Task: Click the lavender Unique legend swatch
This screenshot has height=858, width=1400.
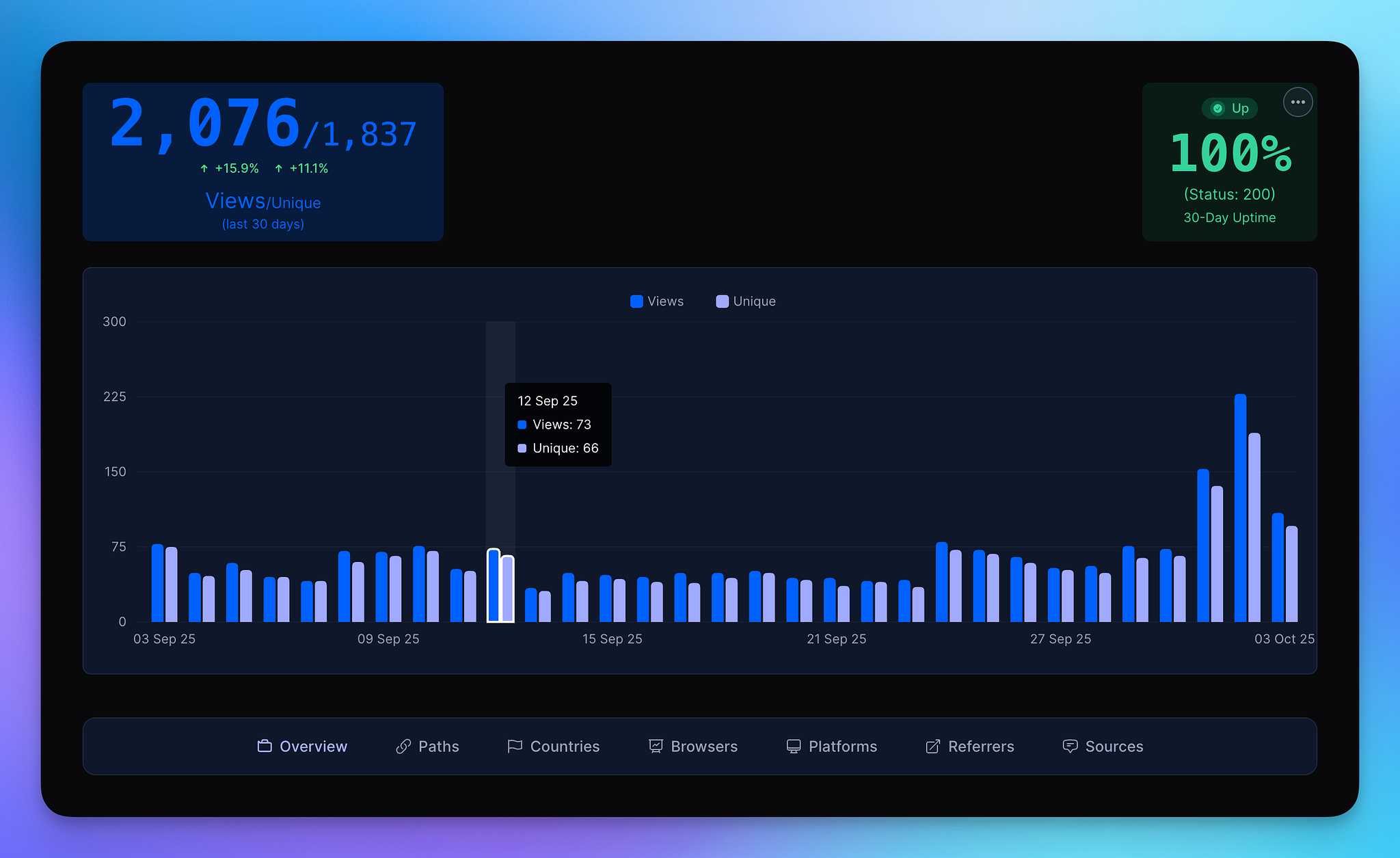Action: coord(722,301)
